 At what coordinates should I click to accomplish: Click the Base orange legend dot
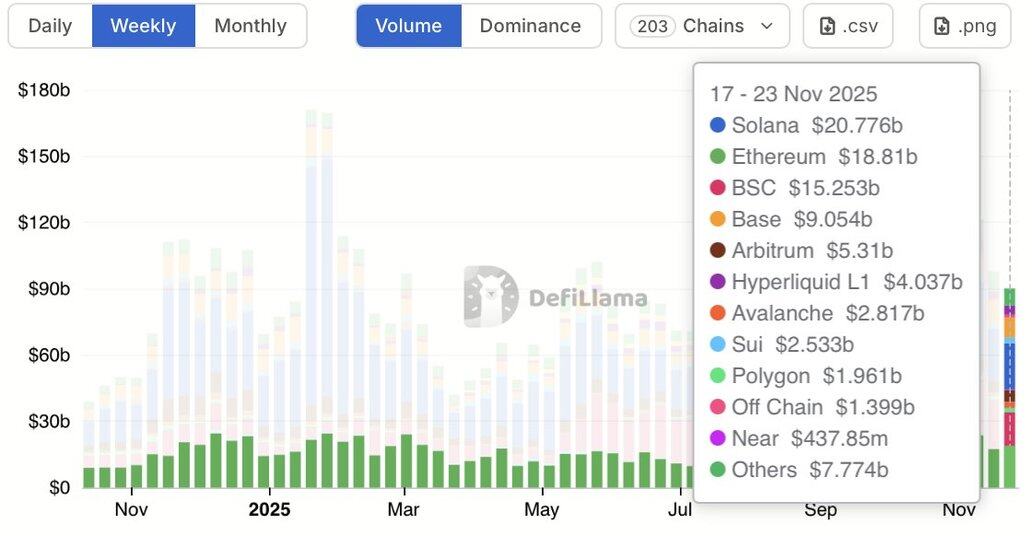[x=717, y=219]
